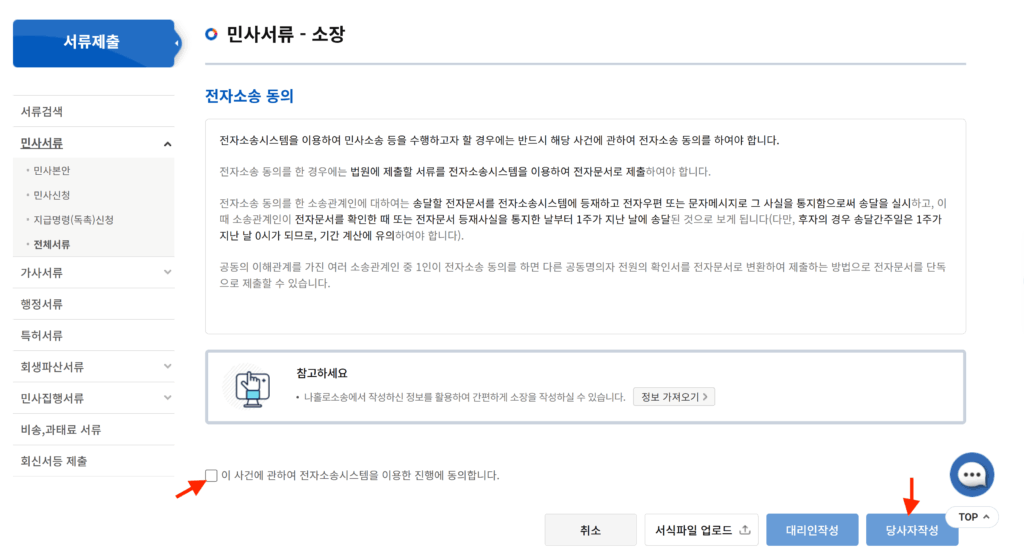Collapse the 민사서류 section chevron
Screen dimensions: 1024x552
pyautogui.click(x=167, y=144)
